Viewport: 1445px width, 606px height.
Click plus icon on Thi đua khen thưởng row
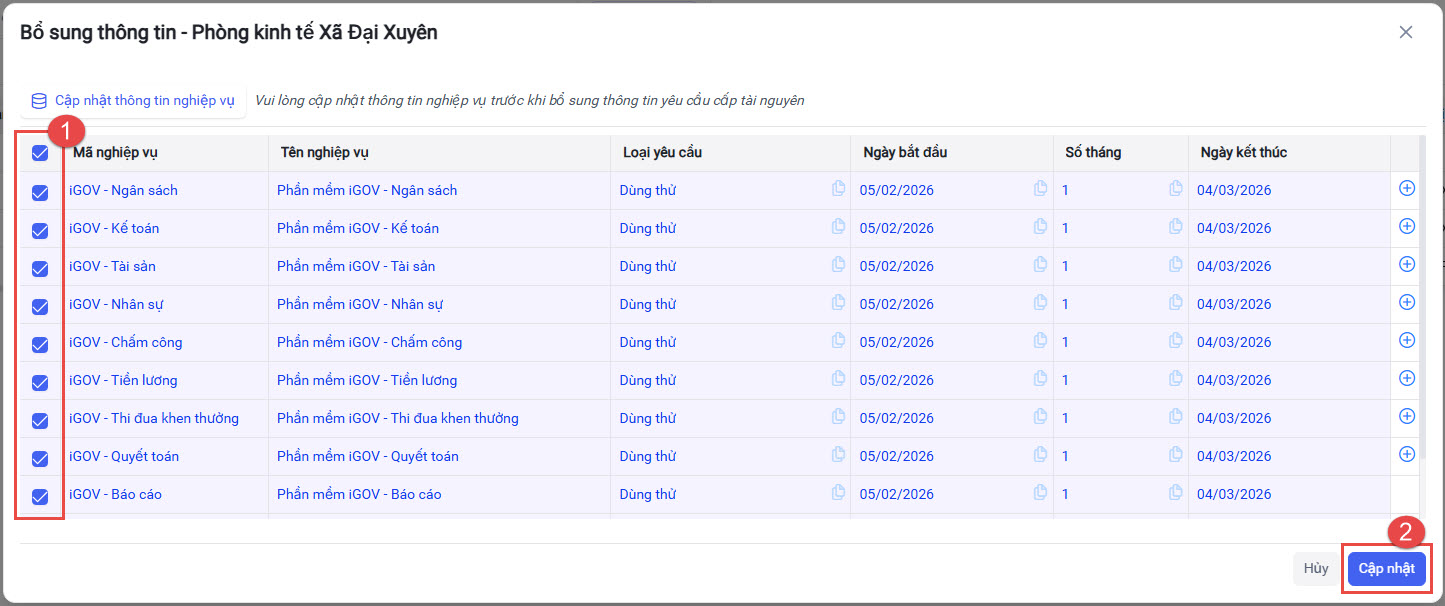(x=1407, y=416)
